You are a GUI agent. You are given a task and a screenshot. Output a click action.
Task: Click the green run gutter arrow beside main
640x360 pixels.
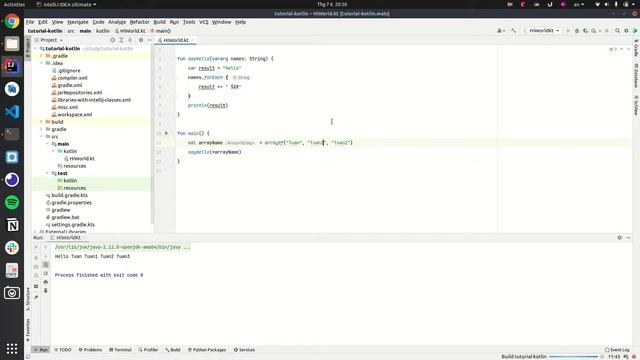(x=167, y=133)
